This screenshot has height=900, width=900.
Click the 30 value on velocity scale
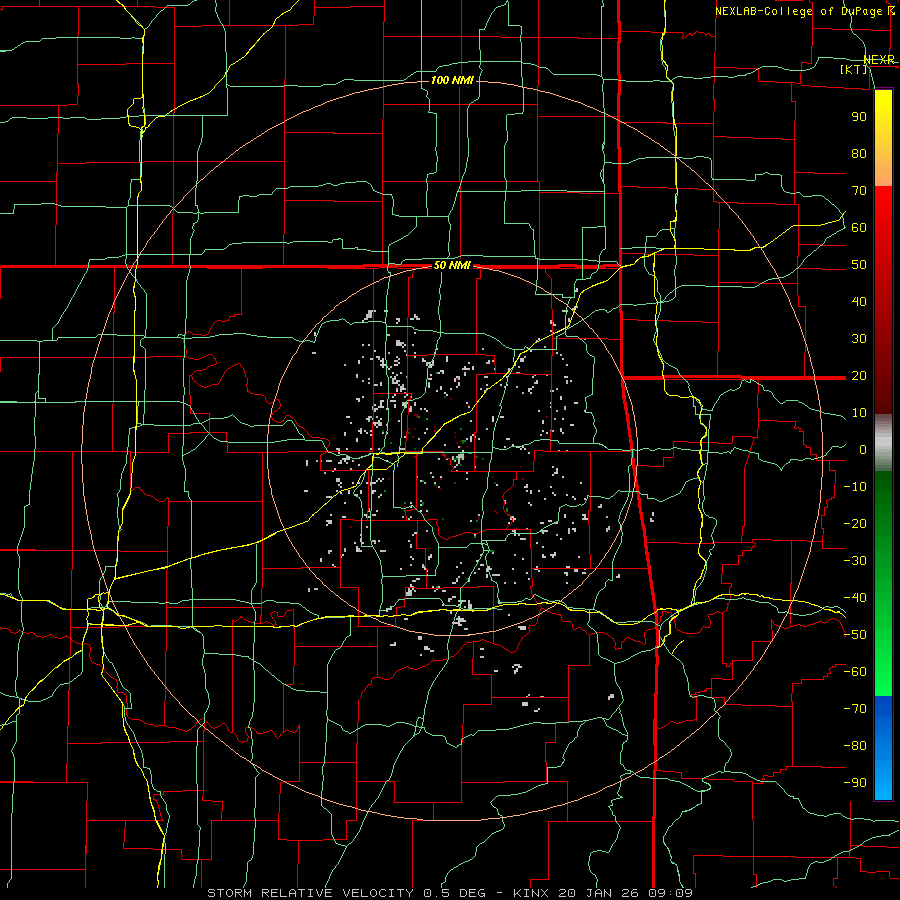click(x=859, y=339)
